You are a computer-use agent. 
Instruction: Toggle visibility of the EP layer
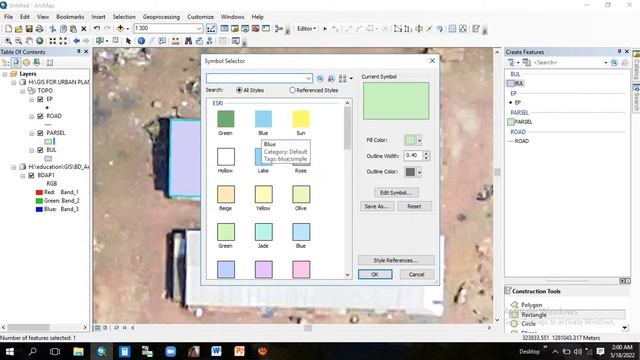(40, 99)
